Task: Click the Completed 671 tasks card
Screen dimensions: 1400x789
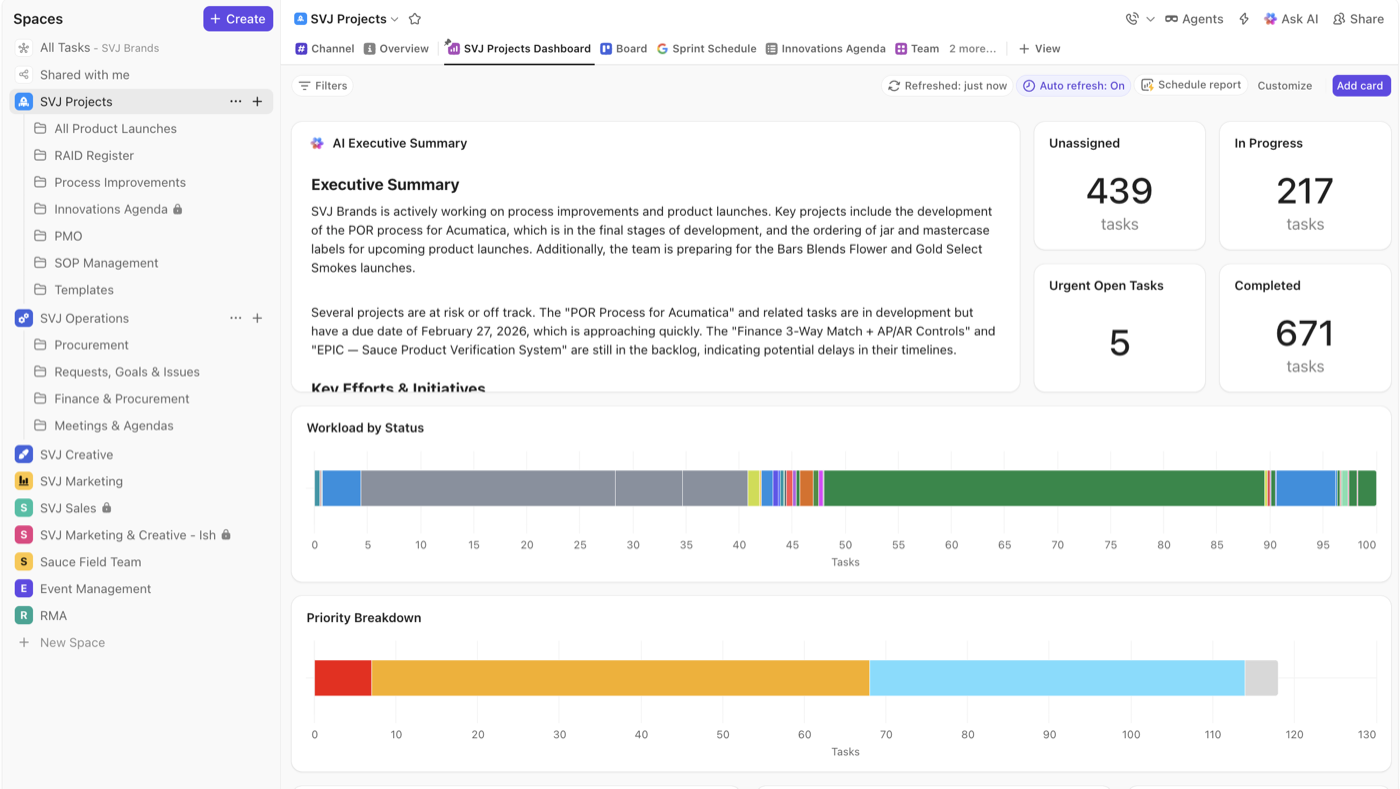Action: [x=1305, y=328]
